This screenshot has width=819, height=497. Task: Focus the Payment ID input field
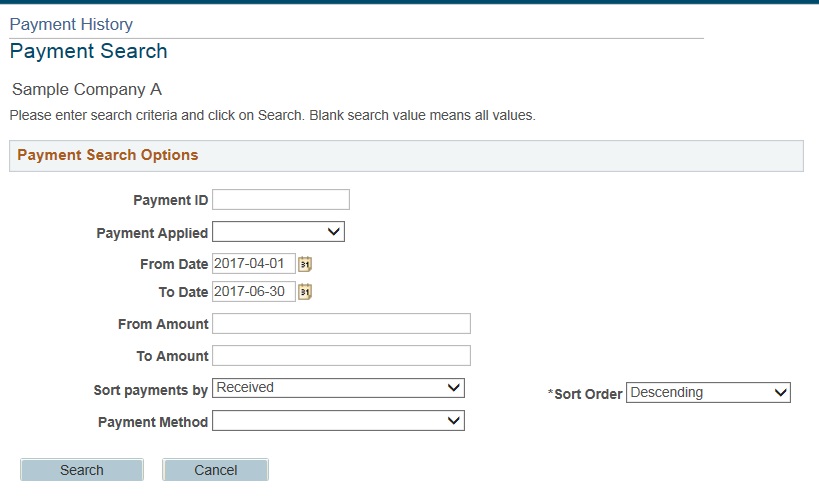(x=281, y=199)
